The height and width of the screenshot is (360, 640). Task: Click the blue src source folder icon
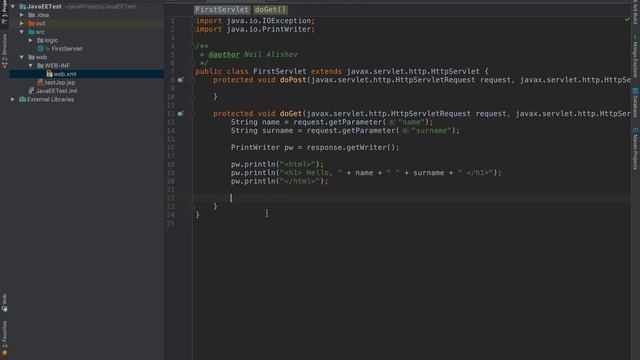coord(31,32)
